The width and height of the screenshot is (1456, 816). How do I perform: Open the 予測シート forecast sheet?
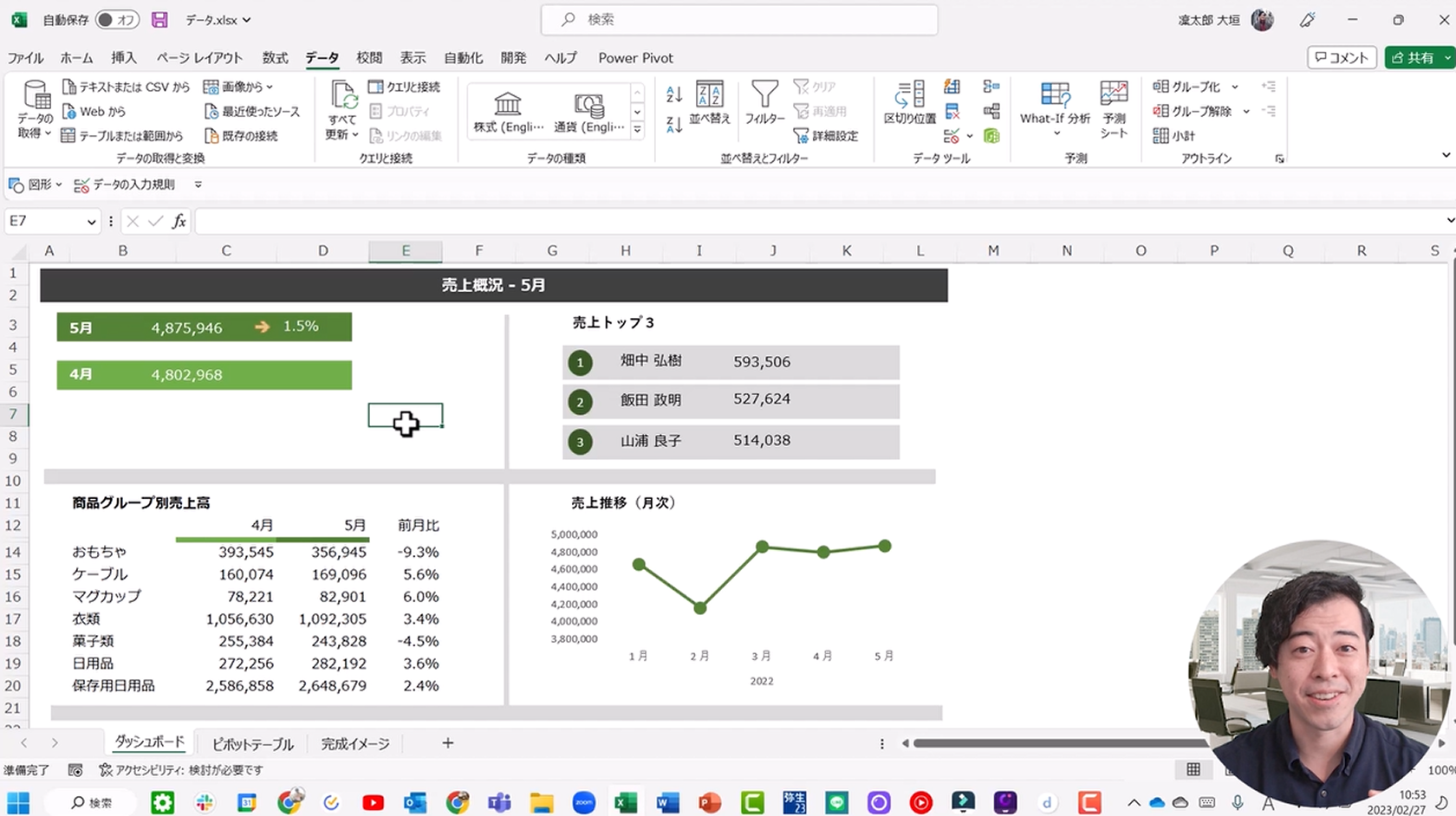point(1114,110)
